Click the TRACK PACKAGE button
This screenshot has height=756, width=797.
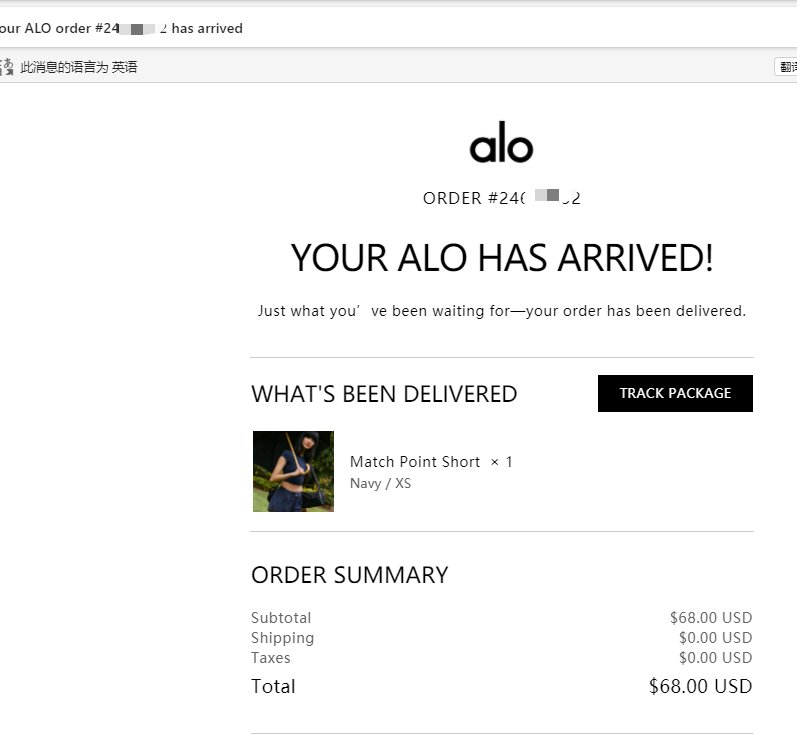point(675,393)
